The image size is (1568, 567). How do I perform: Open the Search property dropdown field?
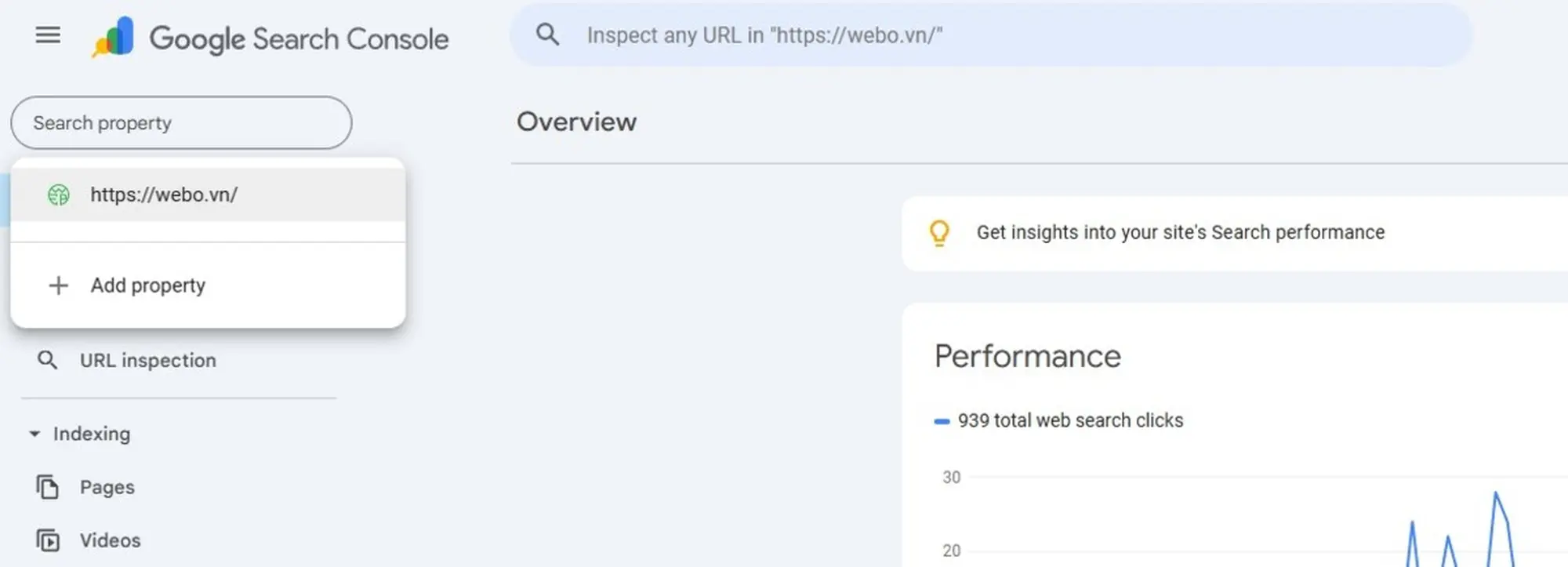point(181,123)
